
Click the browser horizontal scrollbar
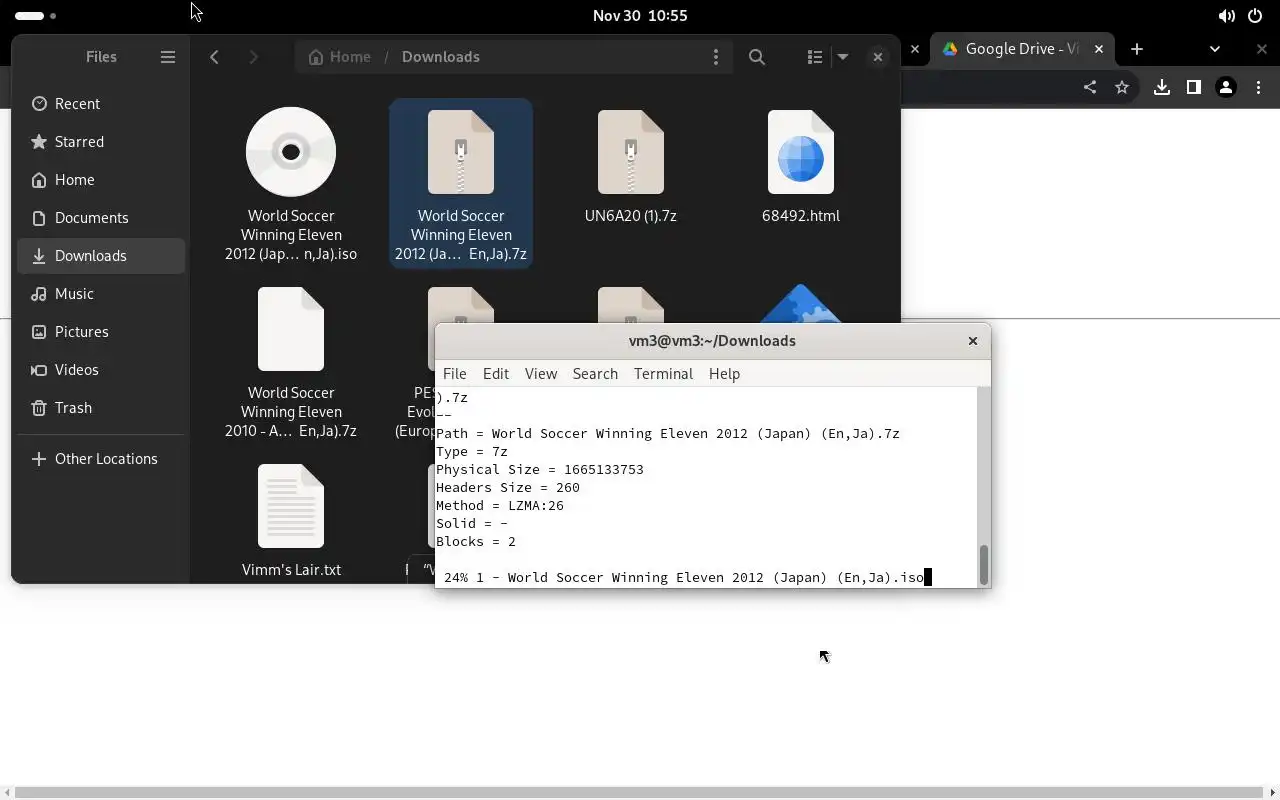click(x=640, y=793)
